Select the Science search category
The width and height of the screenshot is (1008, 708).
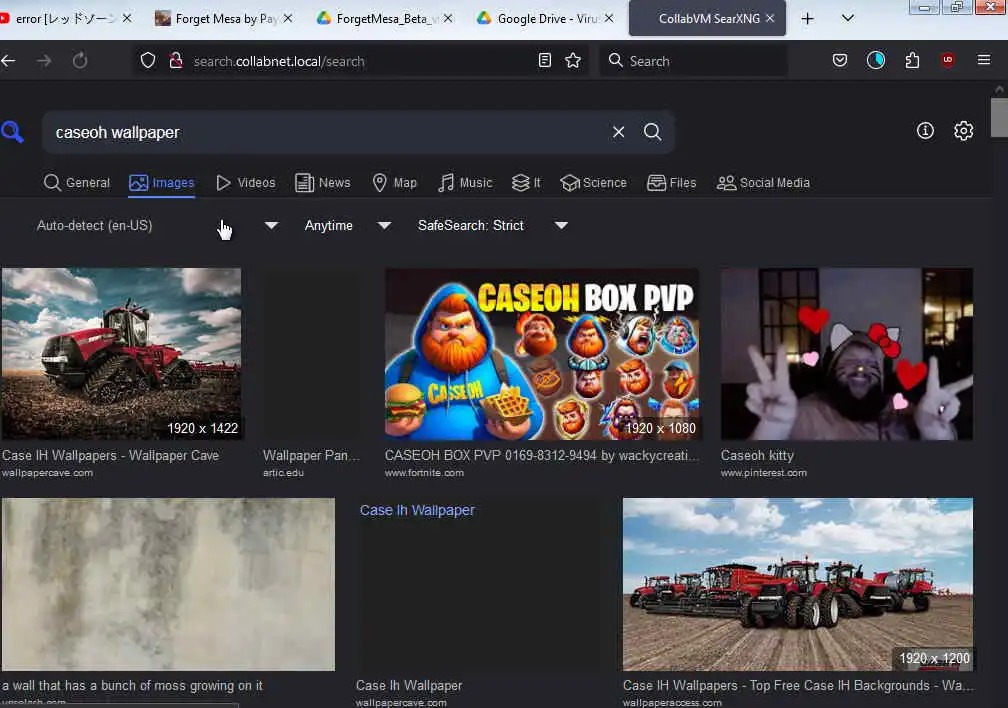tap(593, 183)
